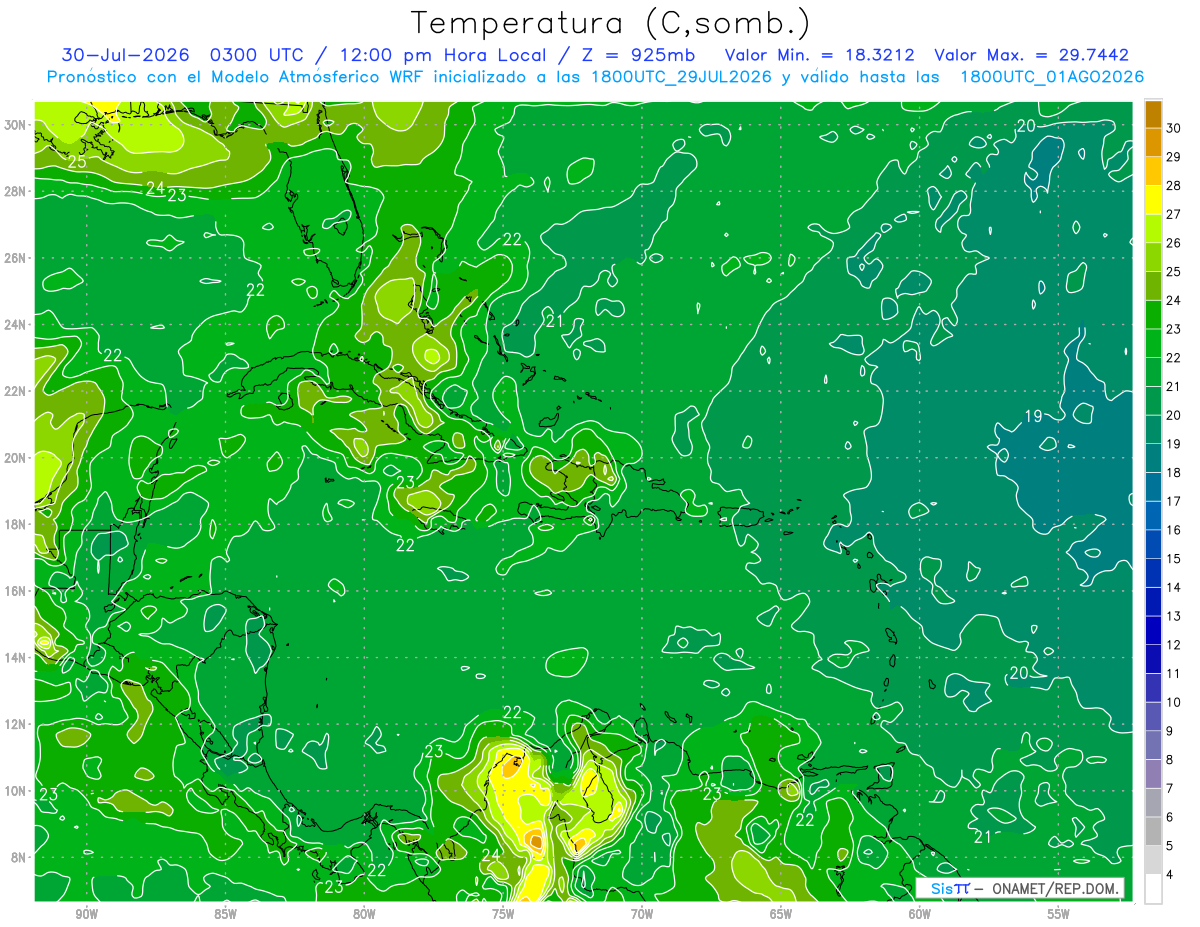Click color bar label 14

pyautogui.click(x=1173, y=588)
